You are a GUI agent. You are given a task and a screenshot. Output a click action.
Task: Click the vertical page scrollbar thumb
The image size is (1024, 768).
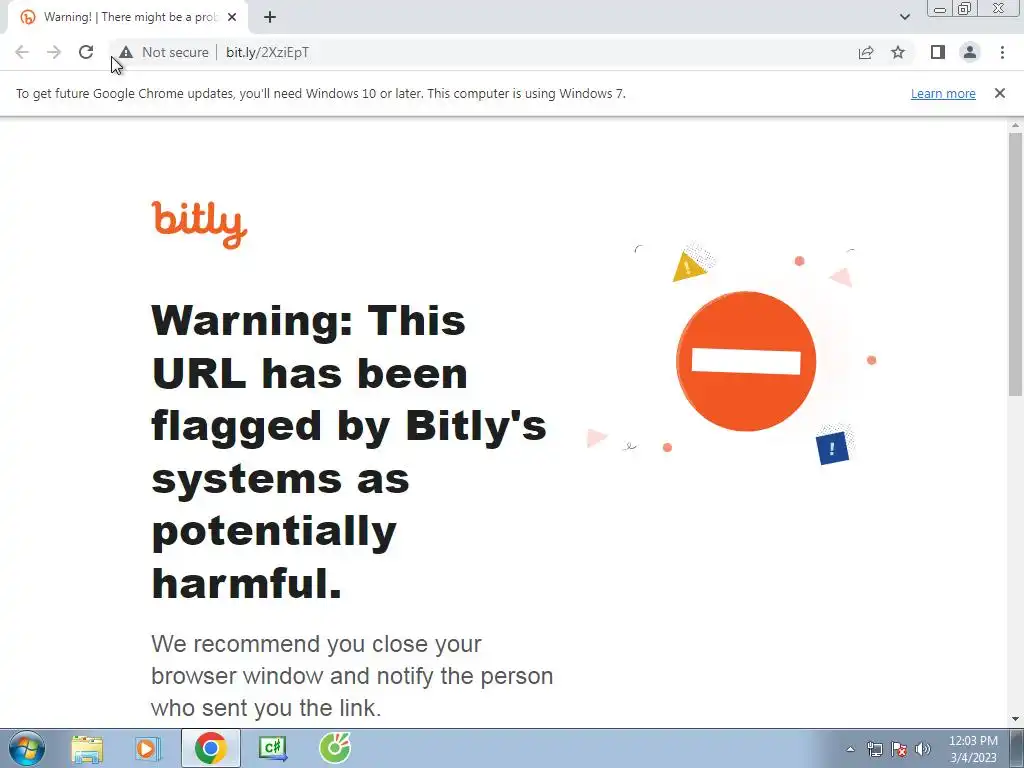coord(1015,264)
